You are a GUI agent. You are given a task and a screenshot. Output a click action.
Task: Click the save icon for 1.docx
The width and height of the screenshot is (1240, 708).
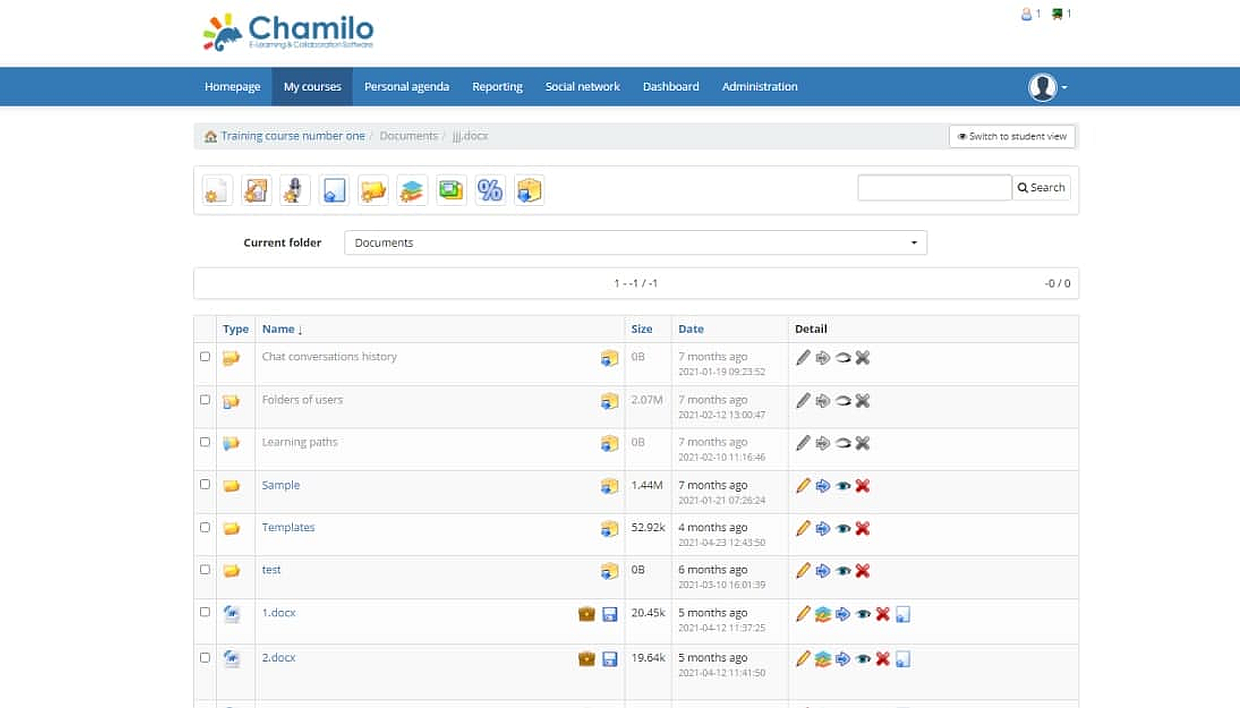610,614
